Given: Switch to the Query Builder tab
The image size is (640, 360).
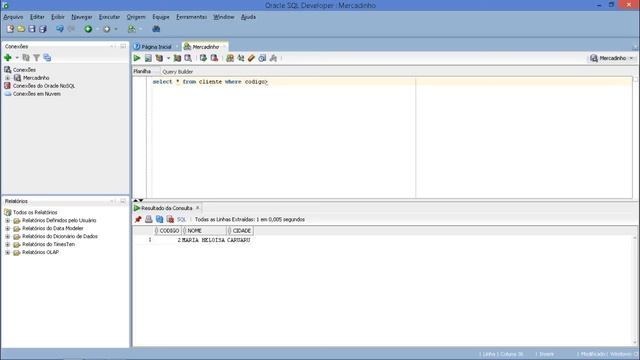Looking at the screenshot, I should point(178,71).
